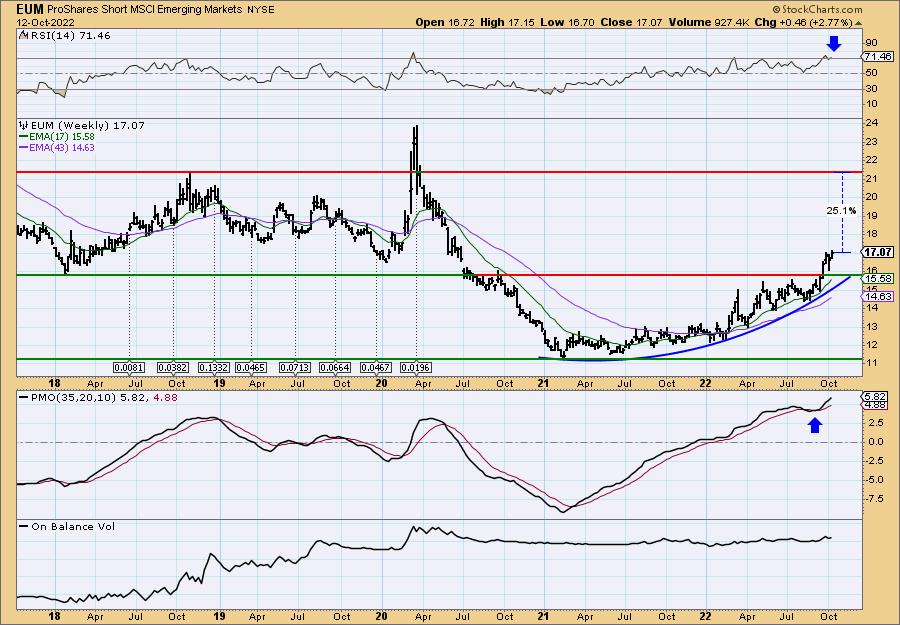Click the green up-triangle next to Chg

(859, 23)
